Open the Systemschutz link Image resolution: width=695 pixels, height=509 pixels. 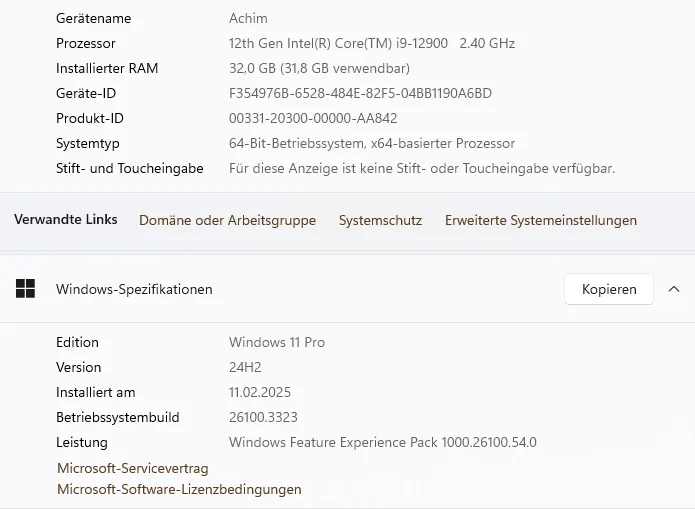(380, 220)
